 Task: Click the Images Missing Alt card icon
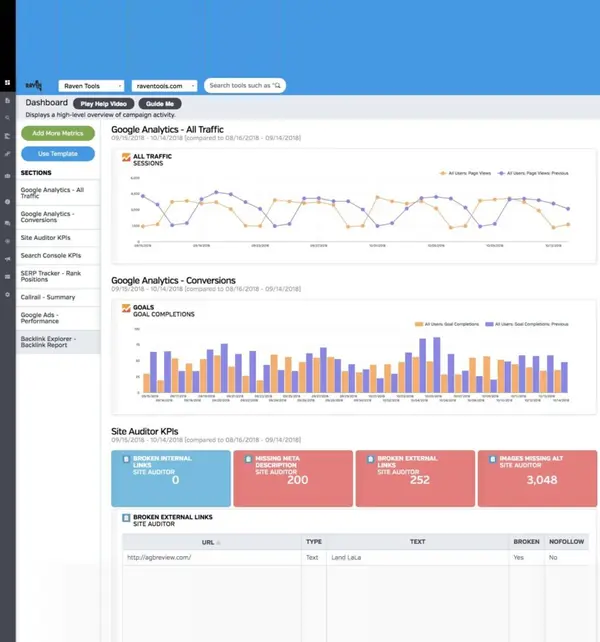(x=493, y=459)
